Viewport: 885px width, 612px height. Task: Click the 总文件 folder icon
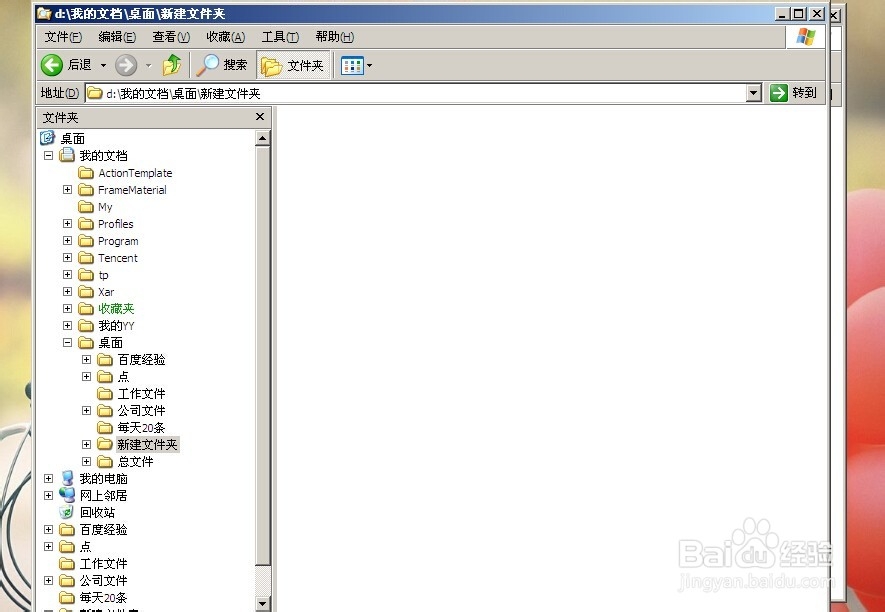(x=105, y=462)
